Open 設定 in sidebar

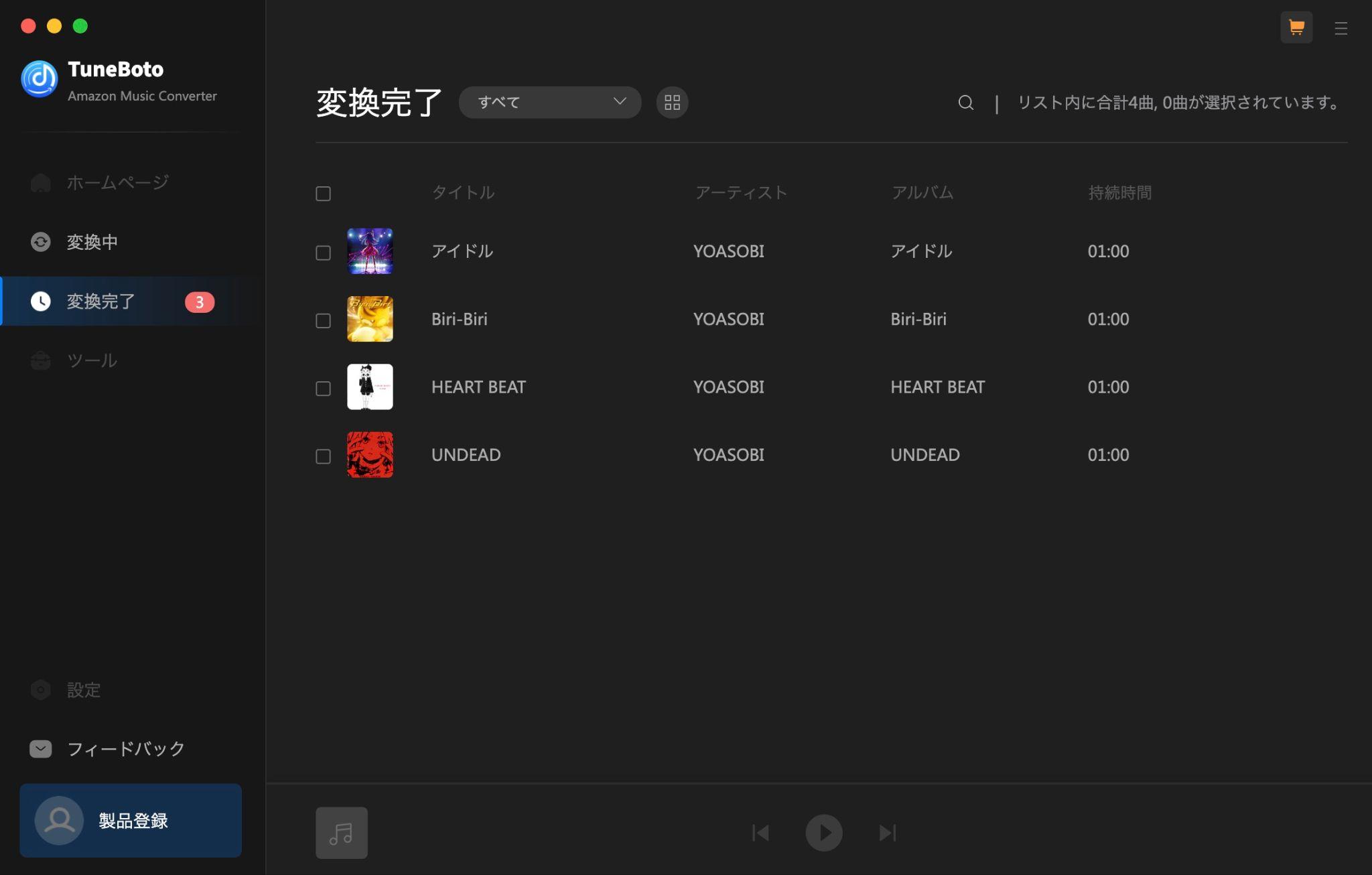point(84,689)
